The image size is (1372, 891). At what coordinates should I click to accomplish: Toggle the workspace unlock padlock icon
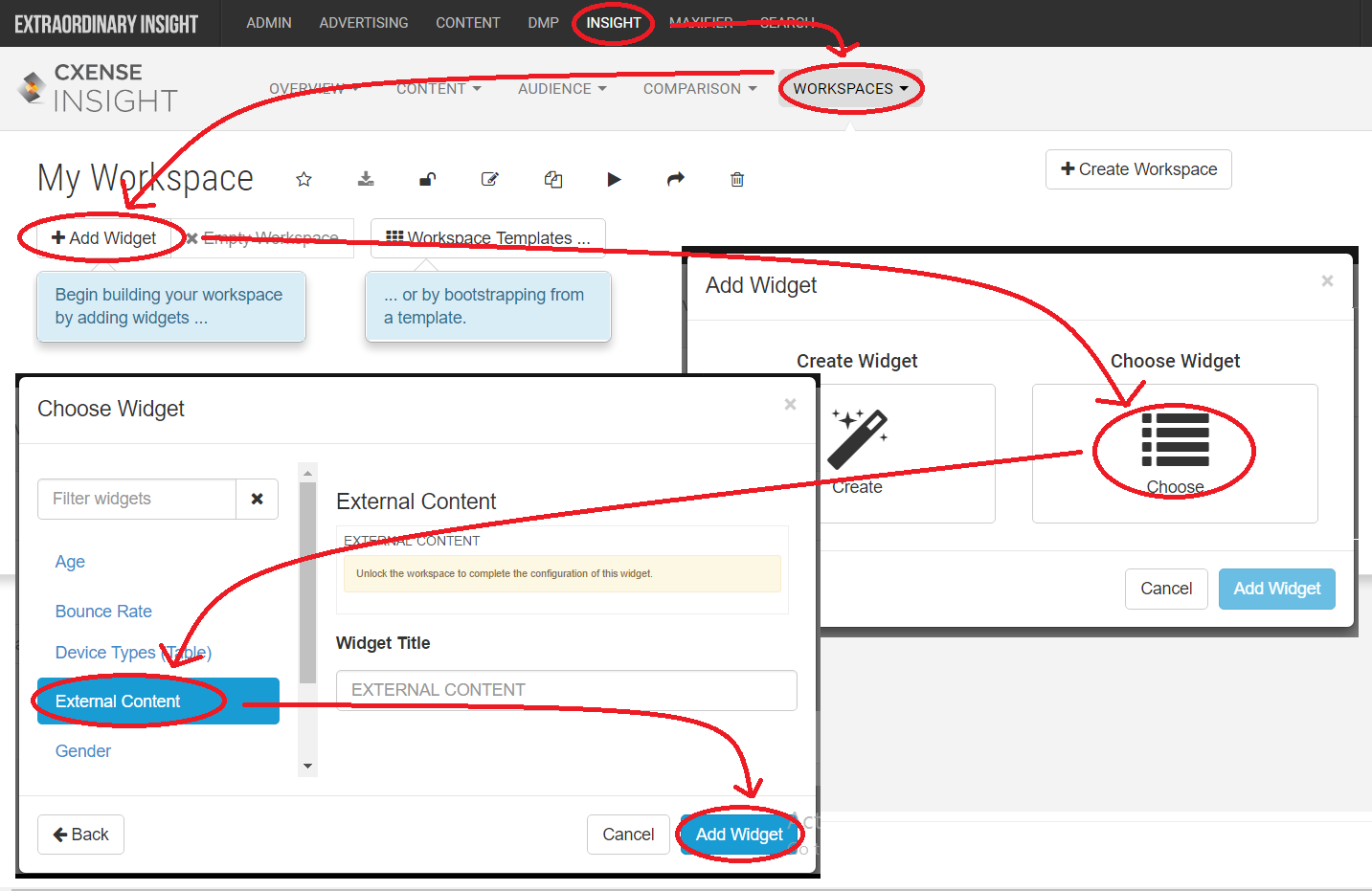pyautogui.click(x=428, y=179)
